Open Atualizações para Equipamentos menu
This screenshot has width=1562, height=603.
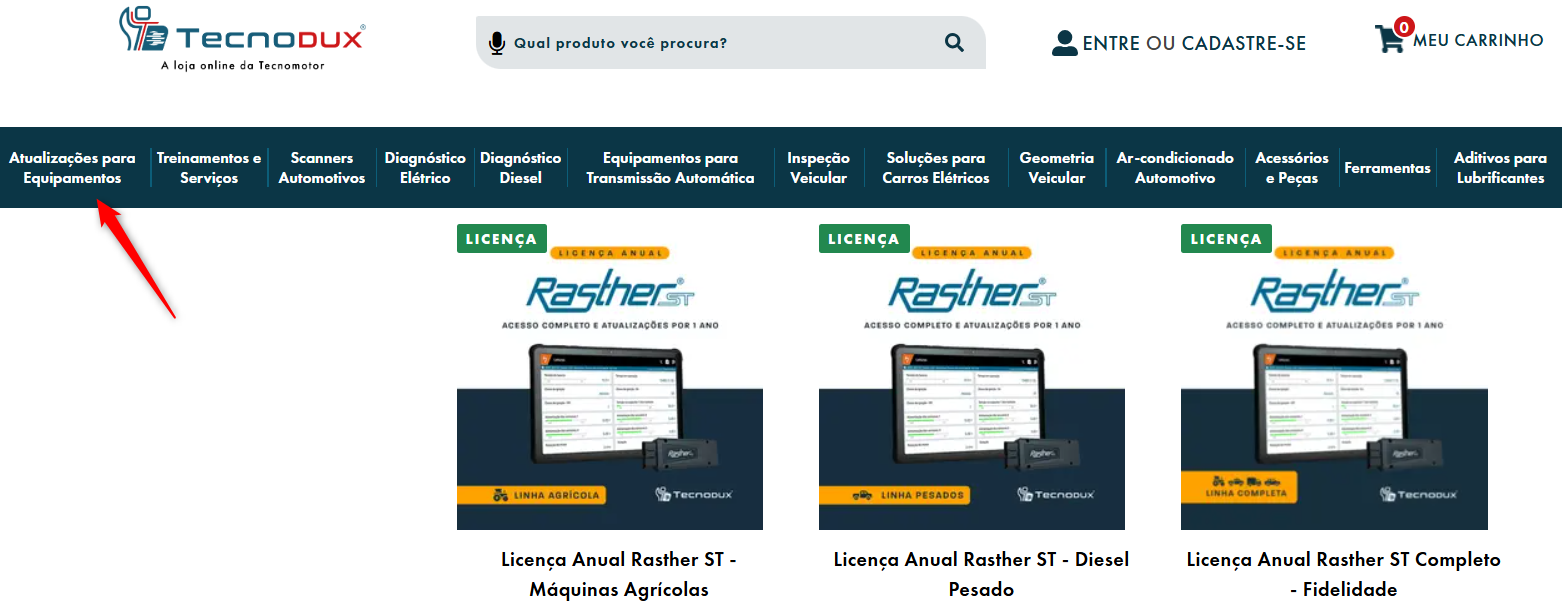coord(72,168)
